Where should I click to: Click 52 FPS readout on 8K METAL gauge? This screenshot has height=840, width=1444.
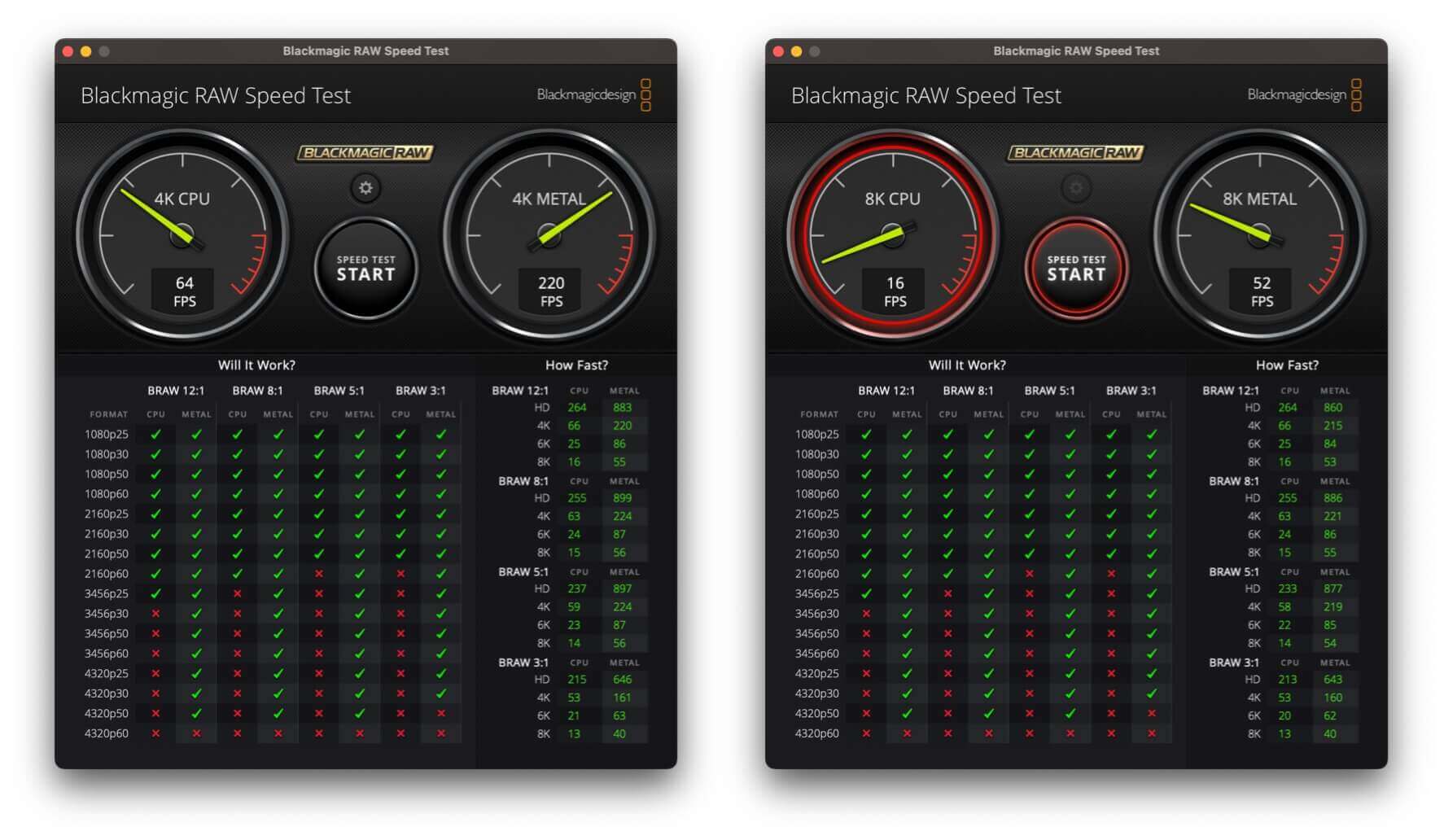[x=1262, y=291]
